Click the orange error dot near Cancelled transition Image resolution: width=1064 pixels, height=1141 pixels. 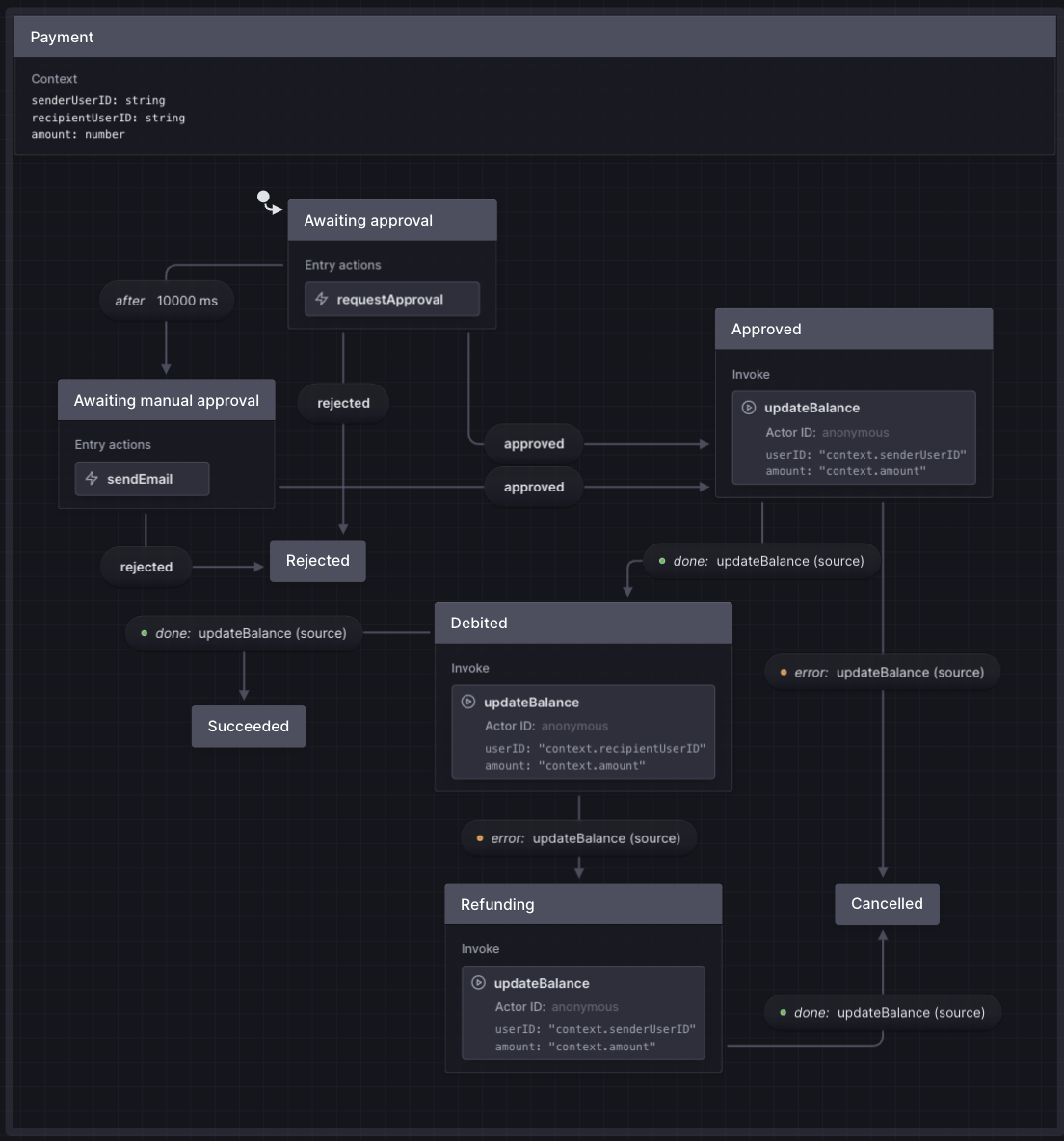(x=783, y=672)
